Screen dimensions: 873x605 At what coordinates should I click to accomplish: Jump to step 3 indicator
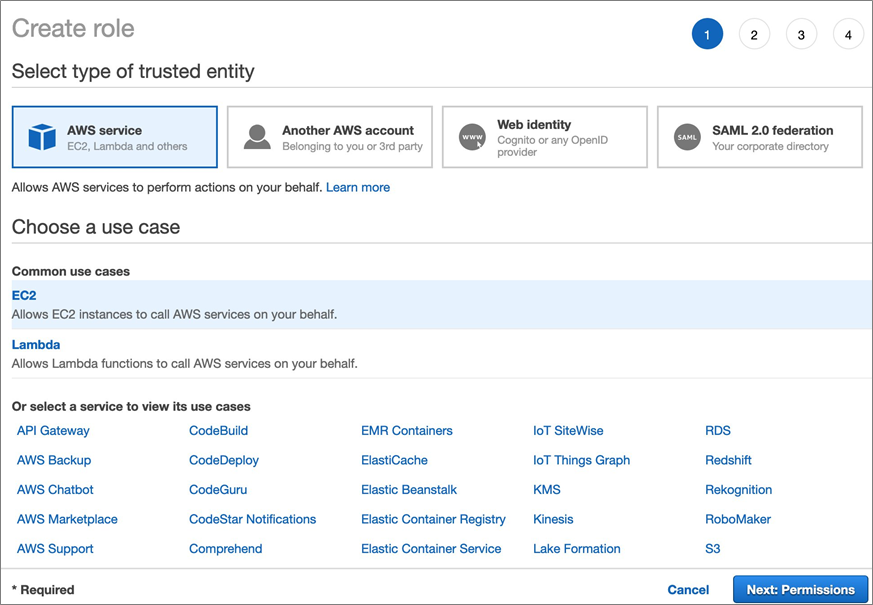(801, 35)
